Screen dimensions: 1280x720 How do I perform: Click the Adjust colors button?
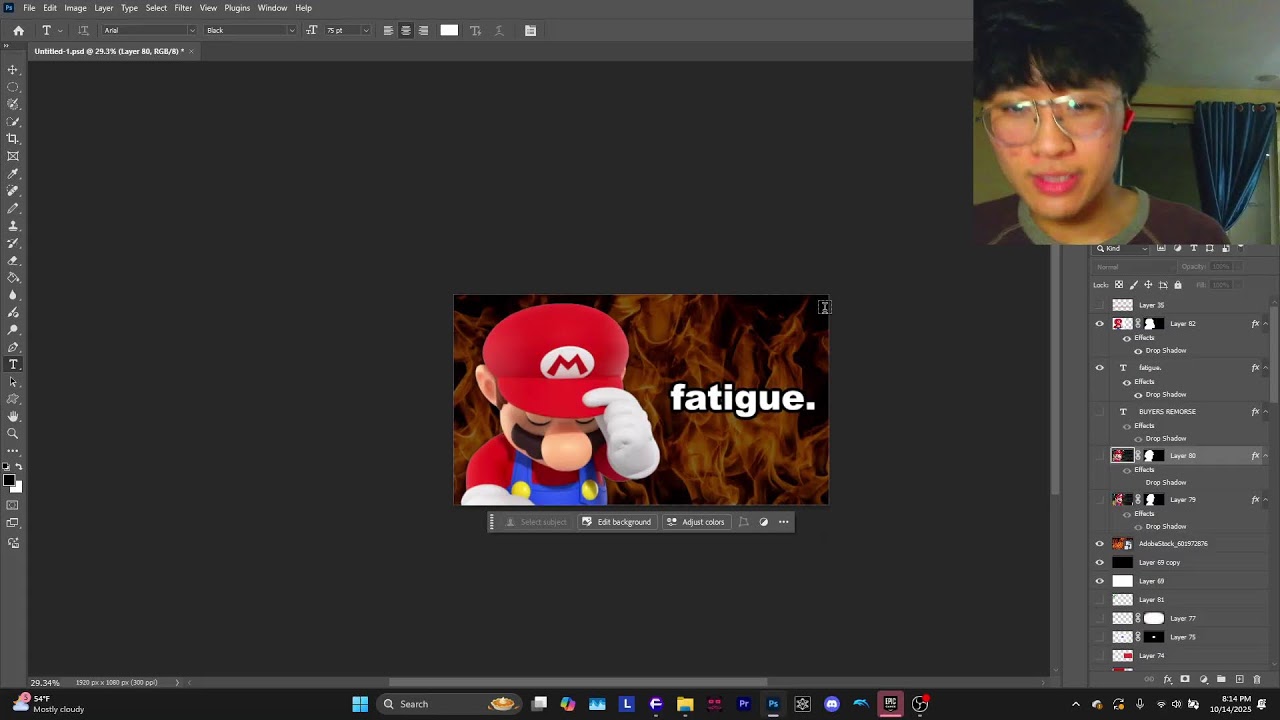click(695, 522)
